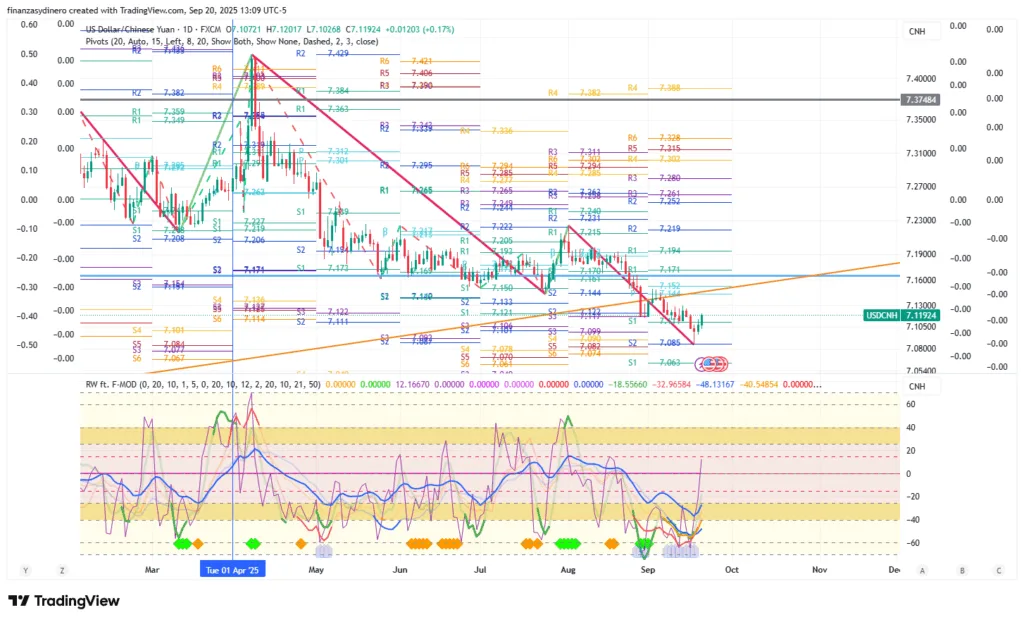The width and height of the screenshot is (1024, 622).
Task: Click the Mar label on time axis
Action: coord(152,570)
